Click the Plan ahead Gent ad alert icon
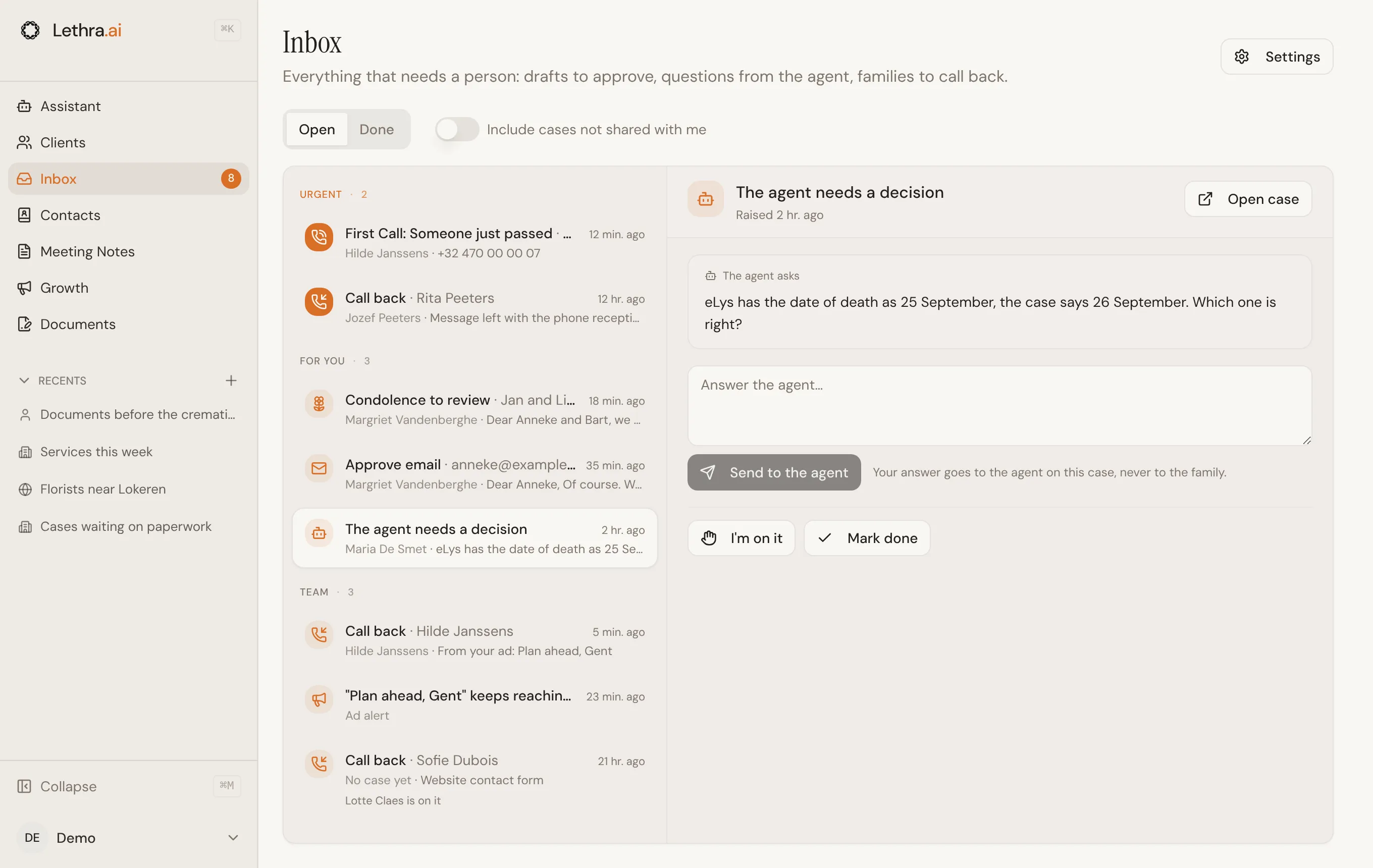This screenshot has width=1373, height=868. pos(319,699)
